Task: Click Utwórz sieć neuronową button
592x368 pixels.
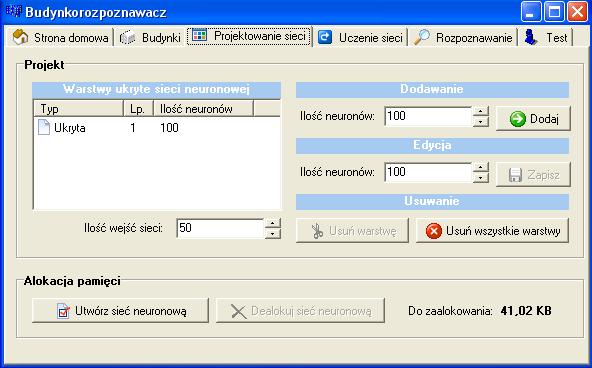Action: [120, 311]
